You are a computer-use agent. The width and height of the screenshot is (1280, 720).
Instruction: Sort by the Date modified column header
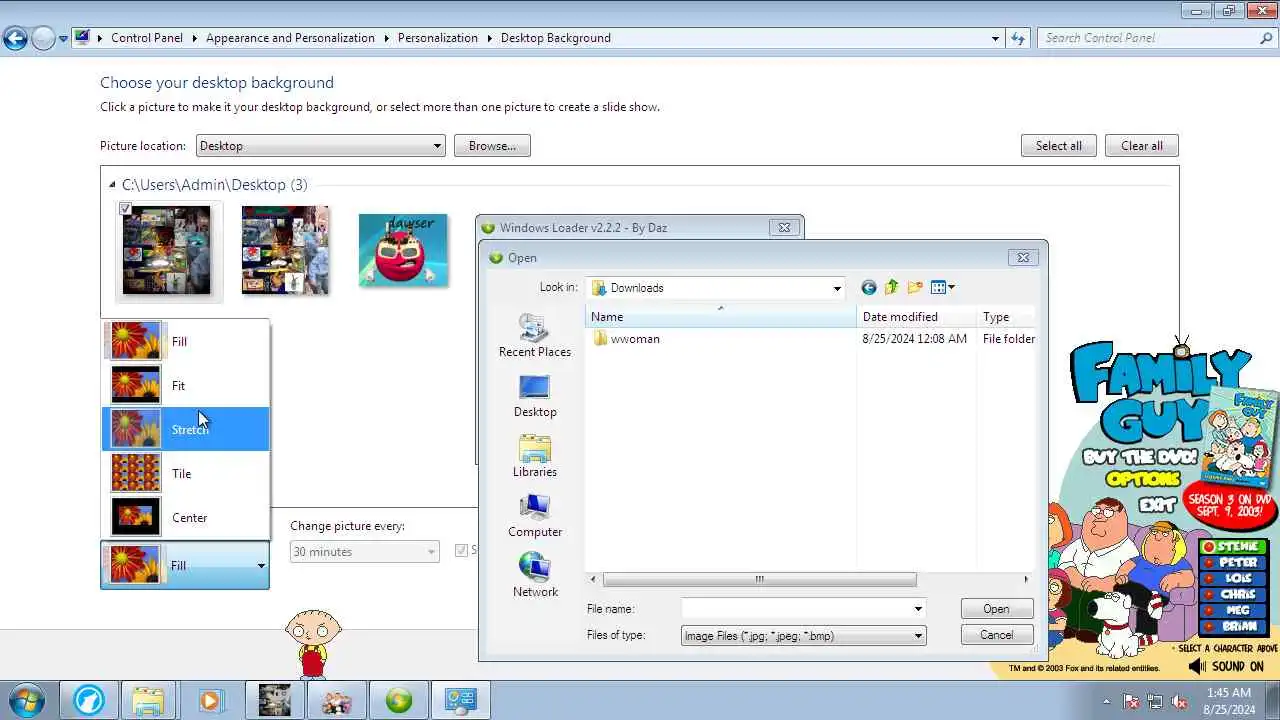916,317
